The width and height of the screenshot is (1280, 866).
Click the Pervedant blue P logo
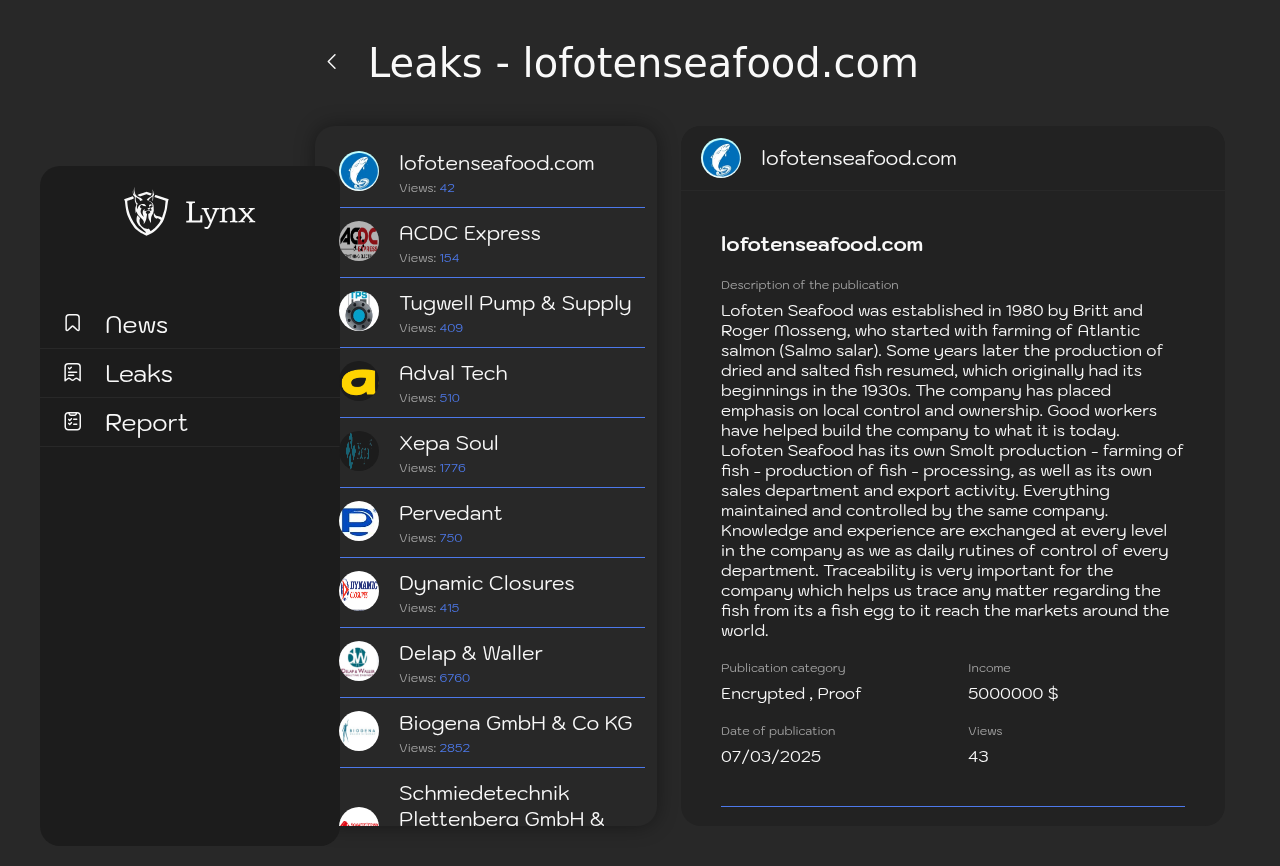pyautogui.click(x=359, y=521)
